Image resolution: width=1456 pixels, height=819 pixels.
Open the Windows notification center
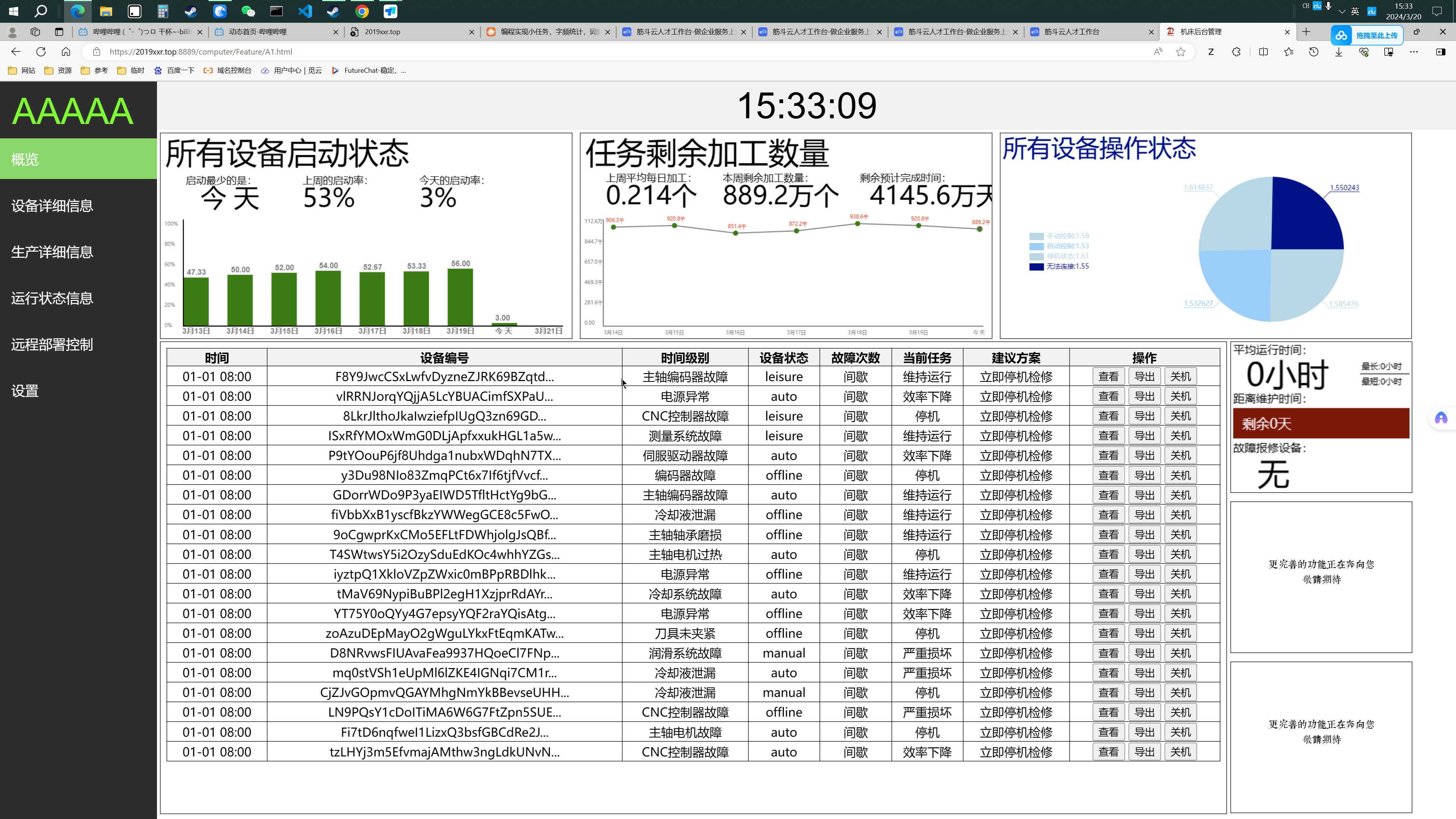[x=1437, y=11]
